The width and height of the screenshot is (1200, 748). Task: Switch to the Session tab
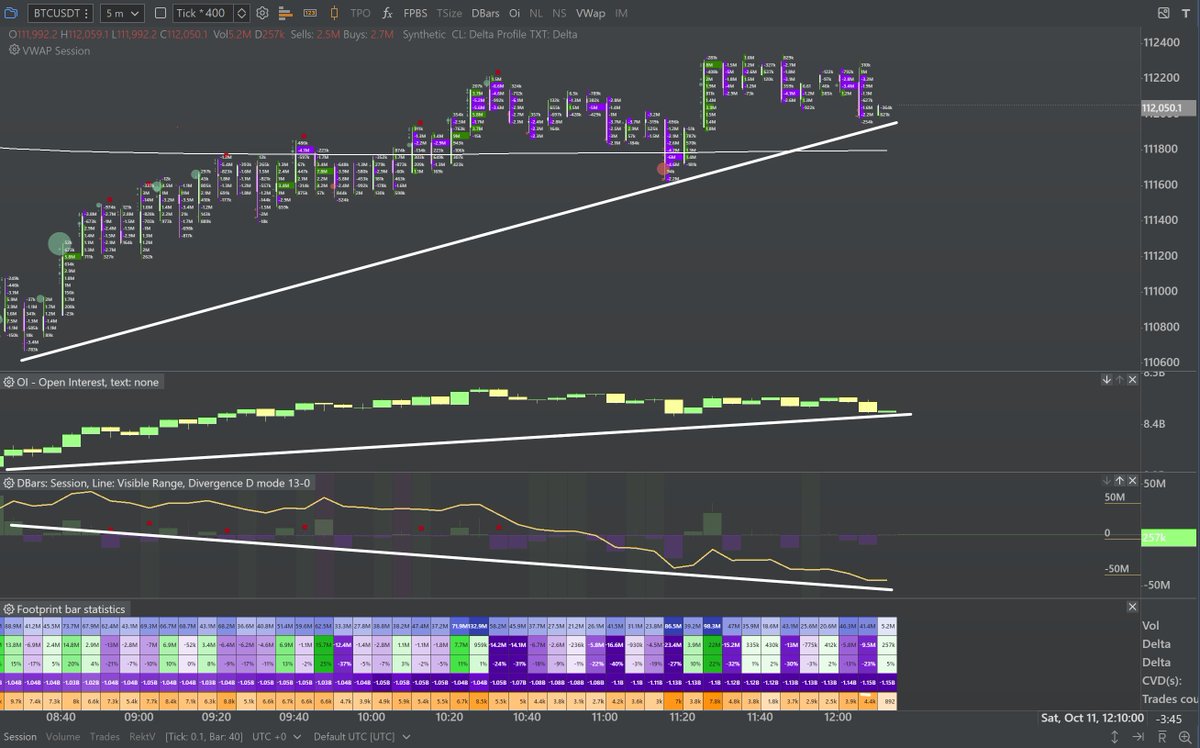20,737
